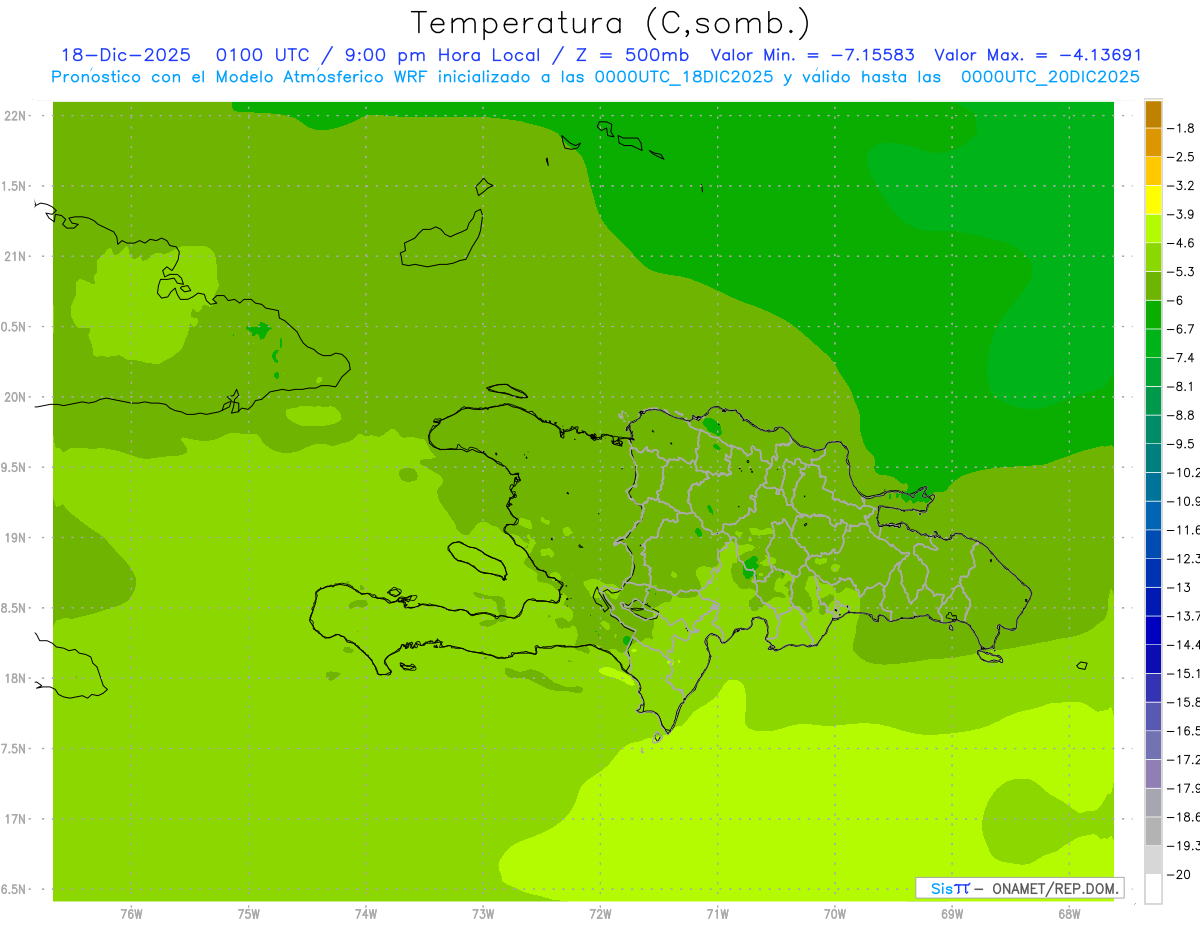Click the "Valor Min. = -7.15583" text
Screen dimensions: 1200x927
click(813, 56)
